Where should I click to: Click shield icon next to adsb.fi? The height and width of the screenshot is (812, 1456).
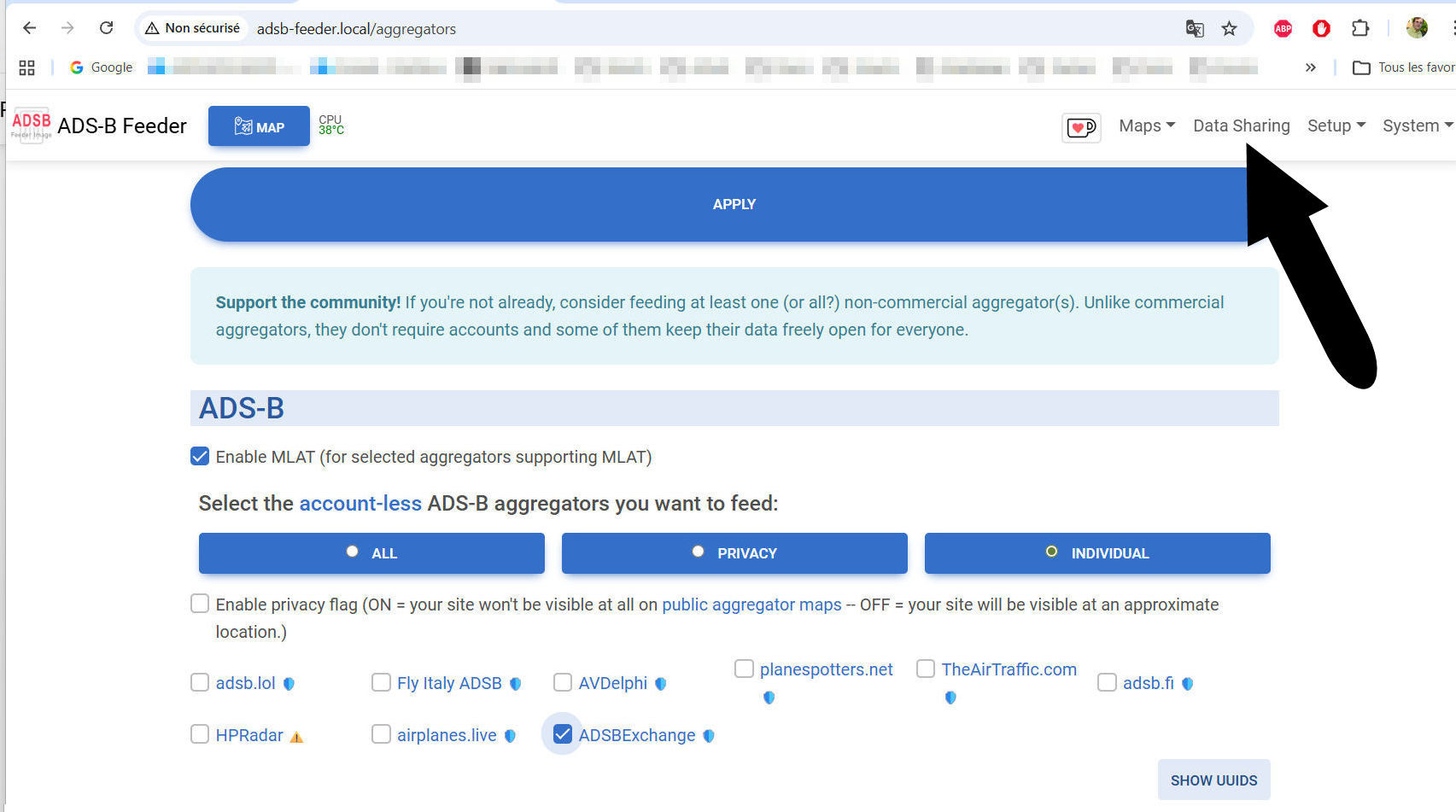tap(1187, 684)
